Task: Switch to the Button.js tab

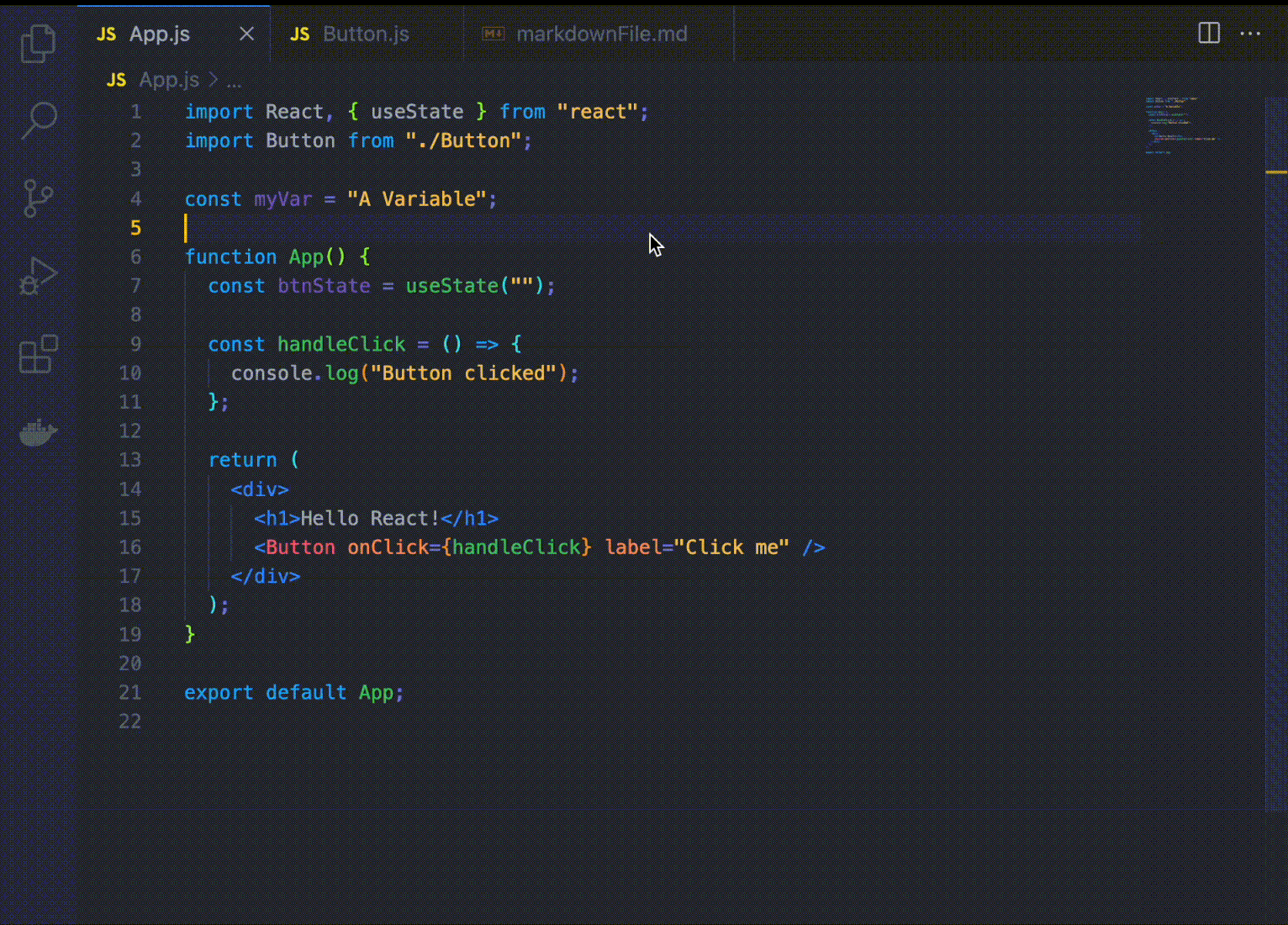Action: pyautogui.click(x=365, y=34)
